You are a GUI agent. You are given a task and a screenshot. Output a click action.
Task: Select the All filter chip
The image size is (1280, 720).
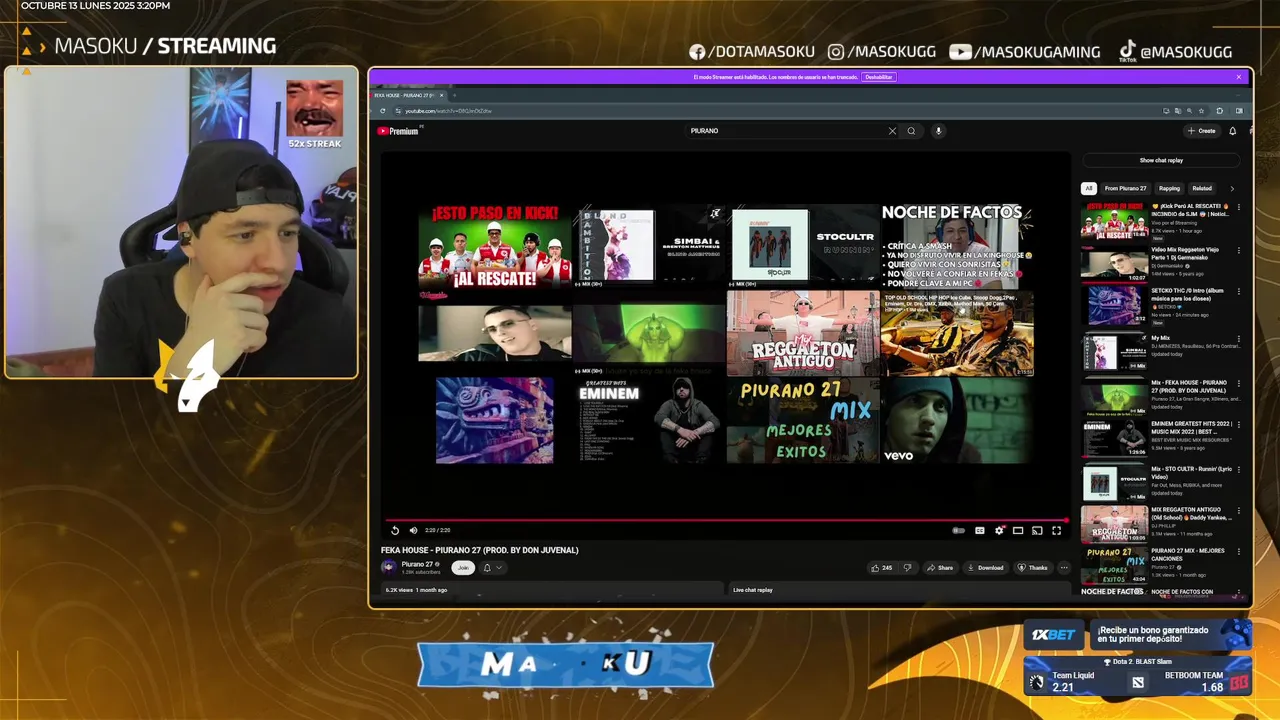pos(1089,188)
